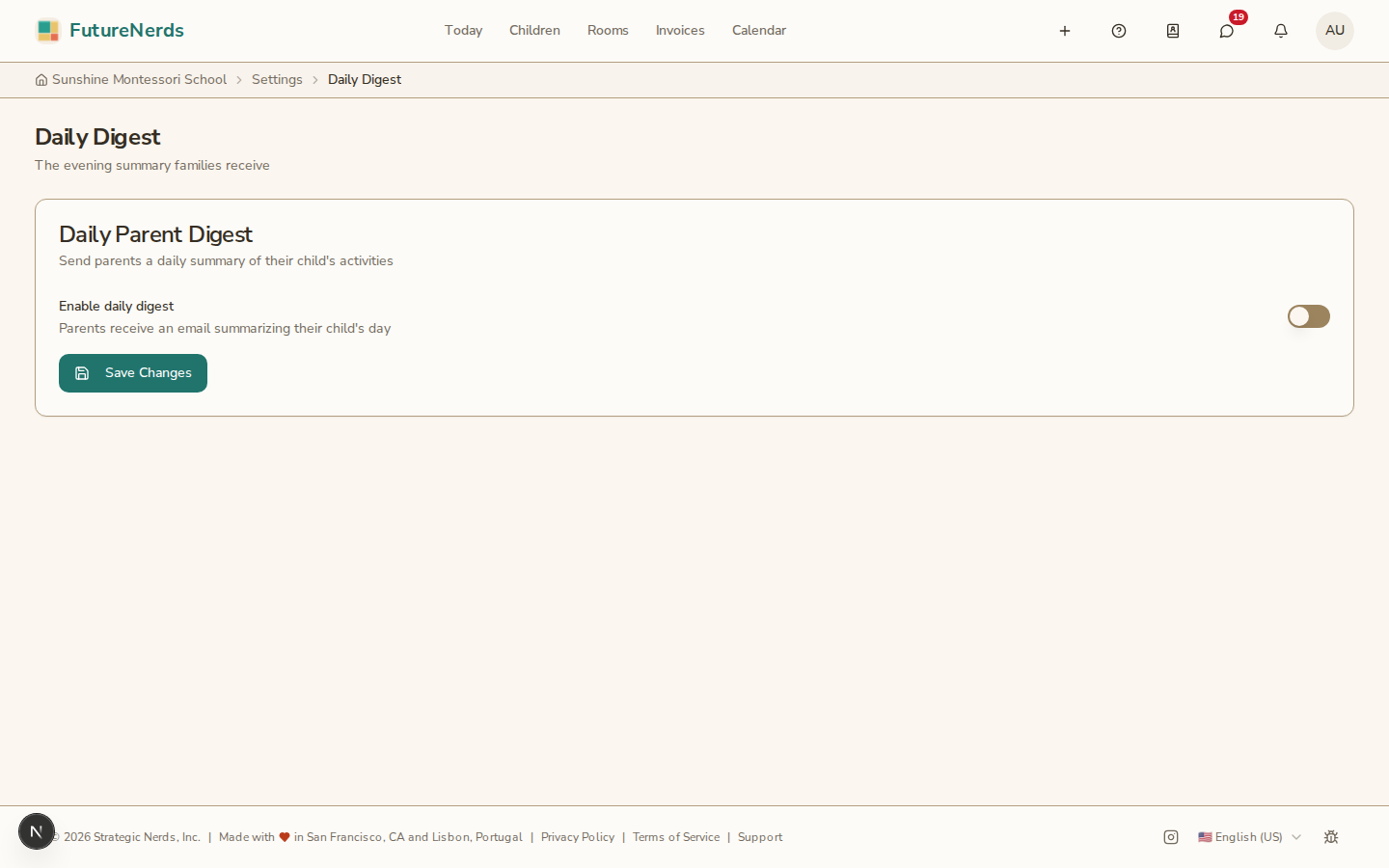Click the Save Changes button
1389x868 pixels.
click(x=133, y=373)
